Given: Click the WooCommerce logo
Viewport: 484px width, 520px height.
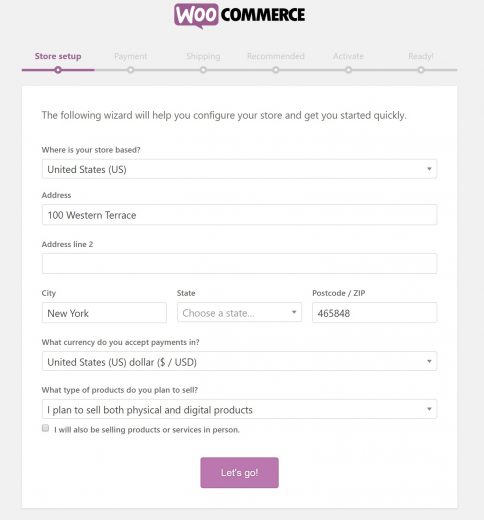Looking at the screenshot, I should [x=239, y=15].
